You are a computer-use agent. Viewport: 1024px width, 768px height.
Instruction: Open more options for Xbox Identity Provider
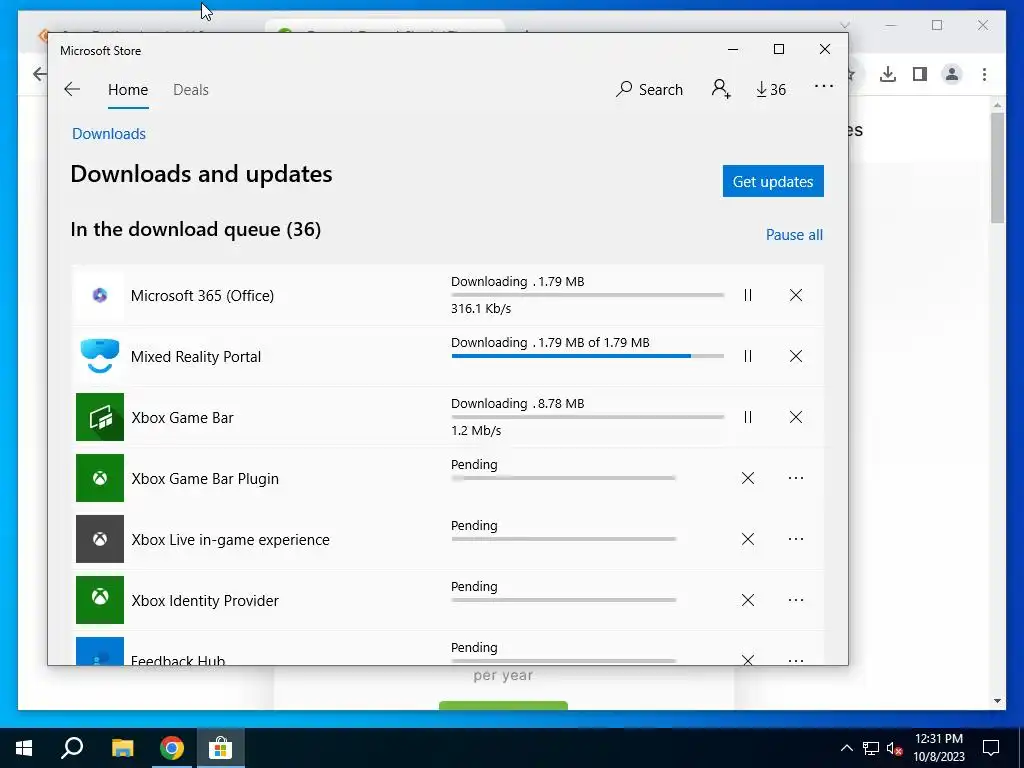(795, 600)
